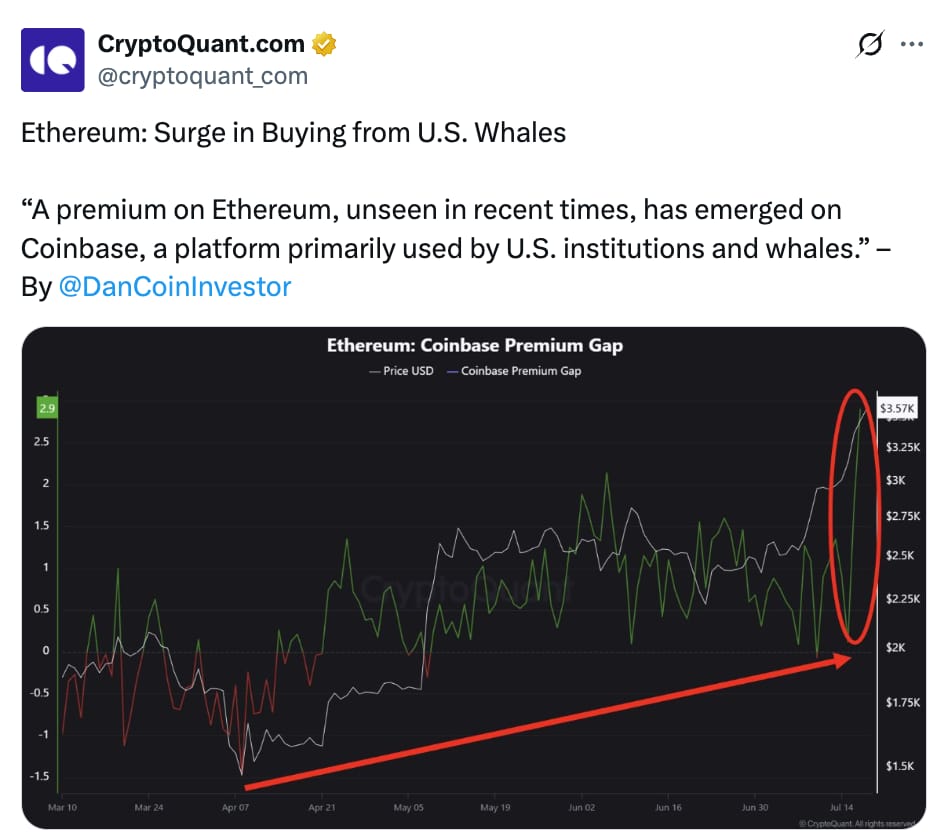Open the Grok slashed-circle icon
Screen dimensions: 952x840
[x=869, y=44]
